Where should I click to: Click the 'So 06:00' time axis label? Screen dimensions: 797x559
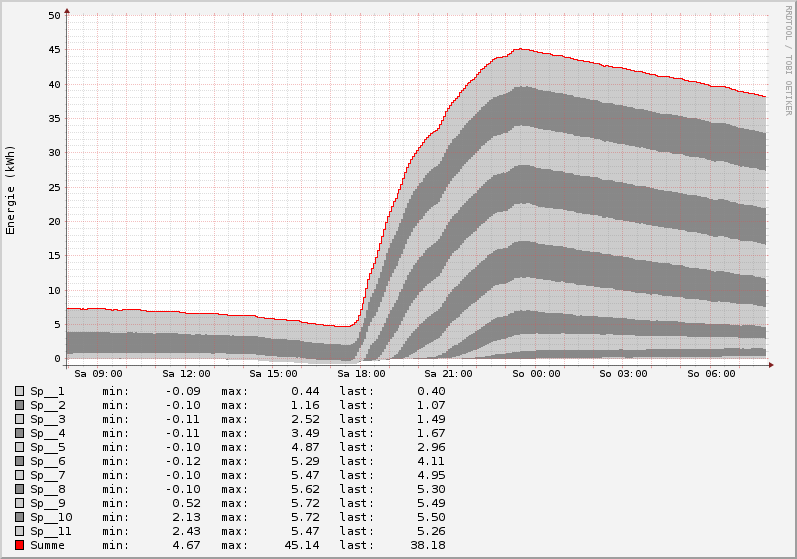711,374
